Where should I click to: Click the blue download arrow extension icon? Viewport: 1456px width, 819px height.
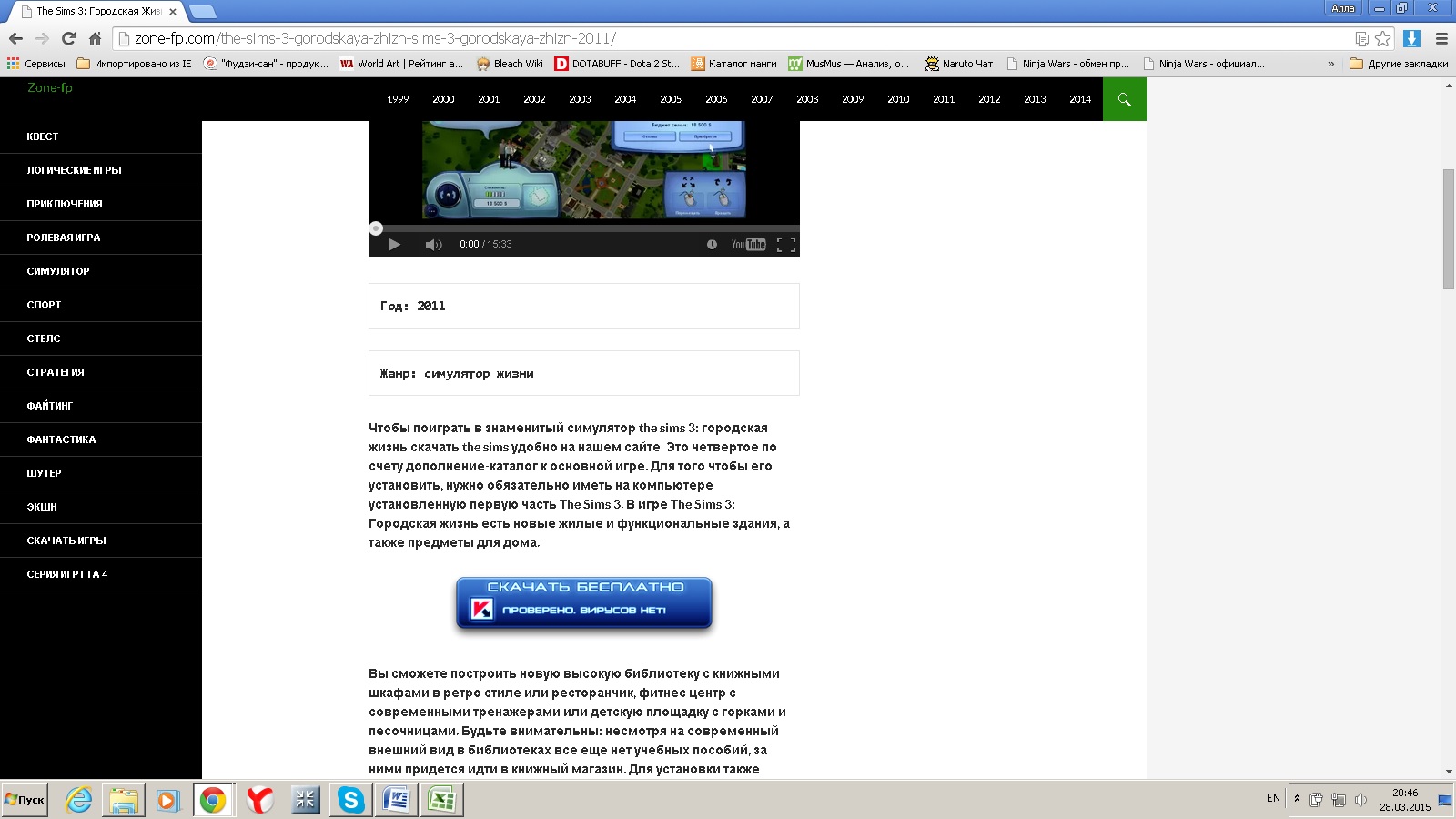(x=1411, y=38)
